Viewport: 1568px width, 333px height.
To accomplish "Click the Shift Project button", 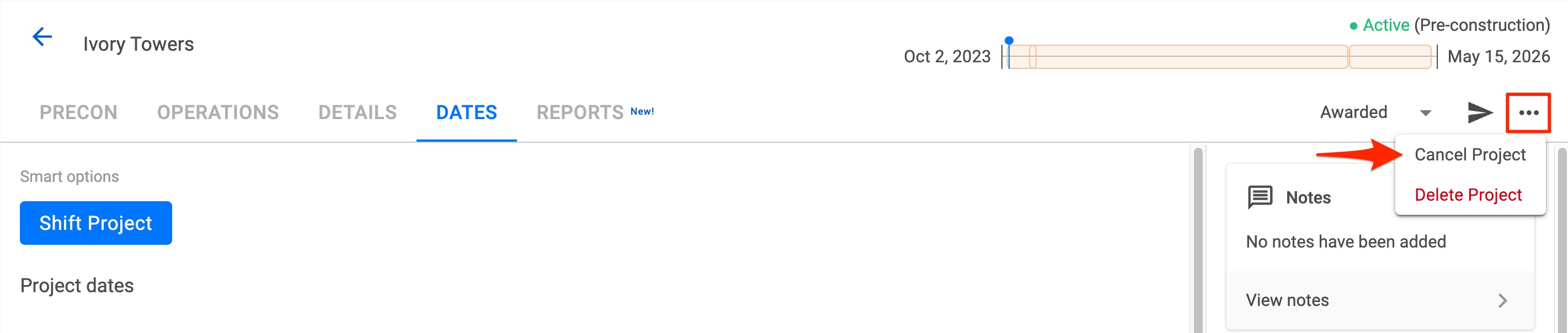I will tap(95, 223).
